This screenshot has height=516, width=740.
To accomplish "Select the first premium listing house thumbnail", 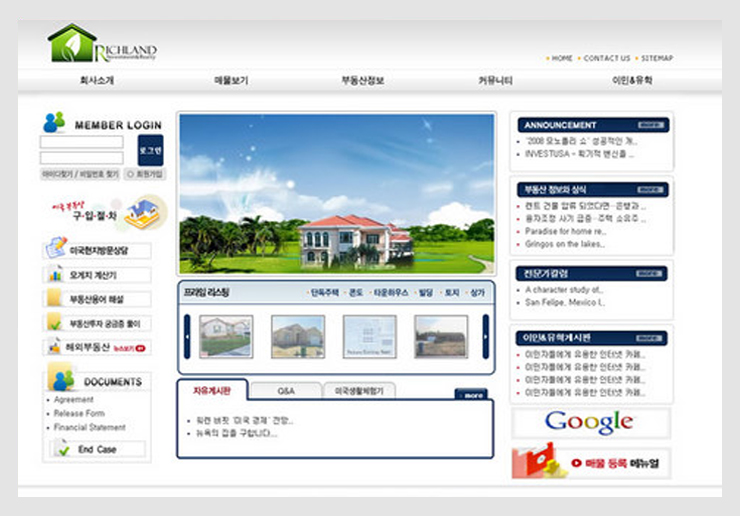I will coord(226,337).
